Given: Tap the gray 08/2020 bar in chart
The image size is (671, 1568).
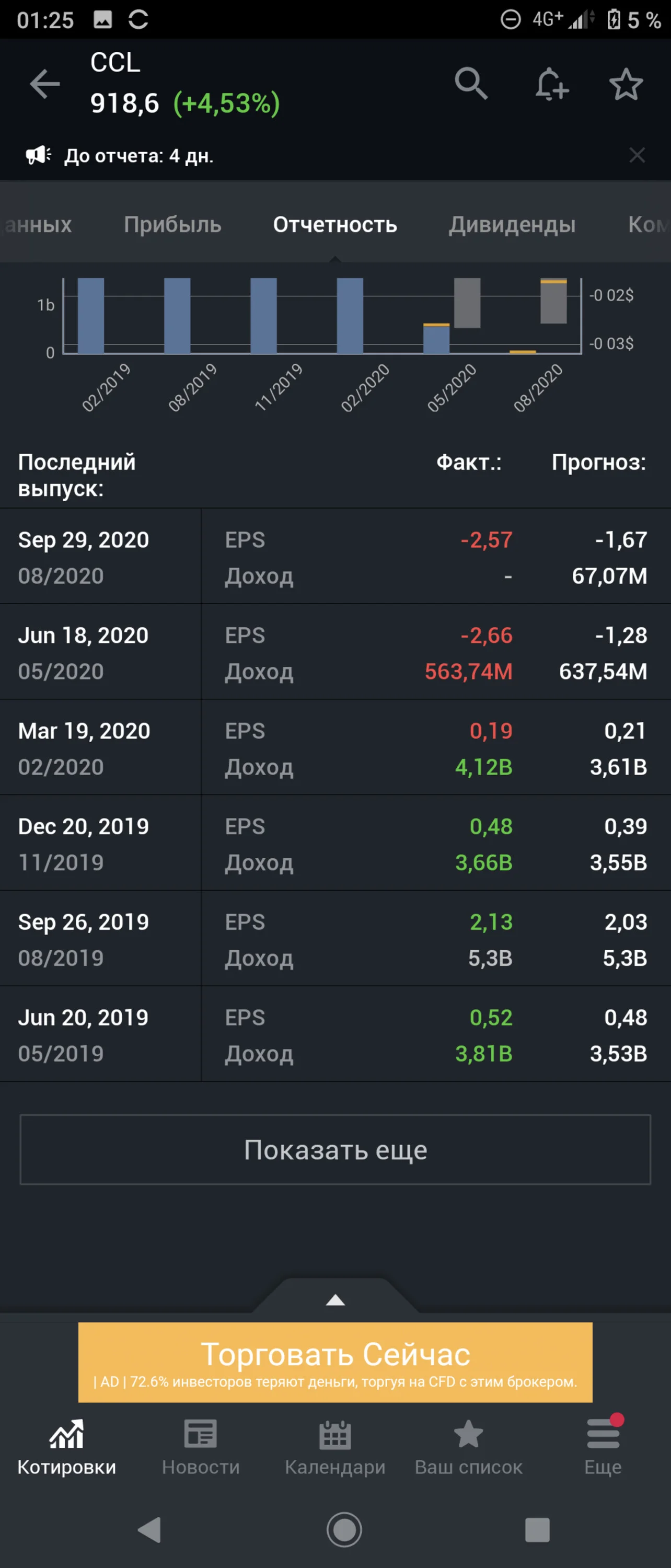Looking at the screenshot, I should coord(553,301).
